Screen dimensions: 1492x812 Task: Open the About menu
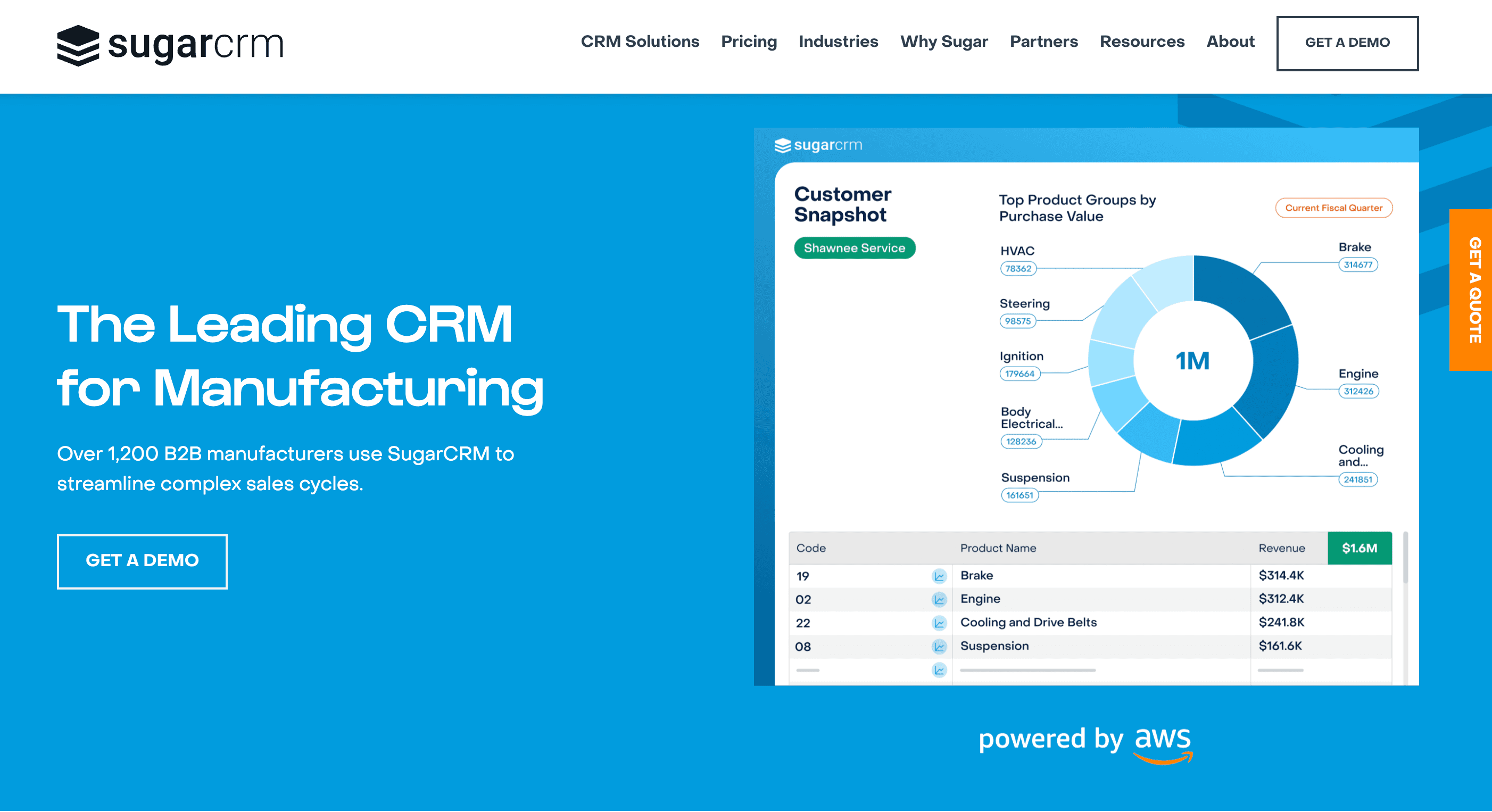[1230, 42]
